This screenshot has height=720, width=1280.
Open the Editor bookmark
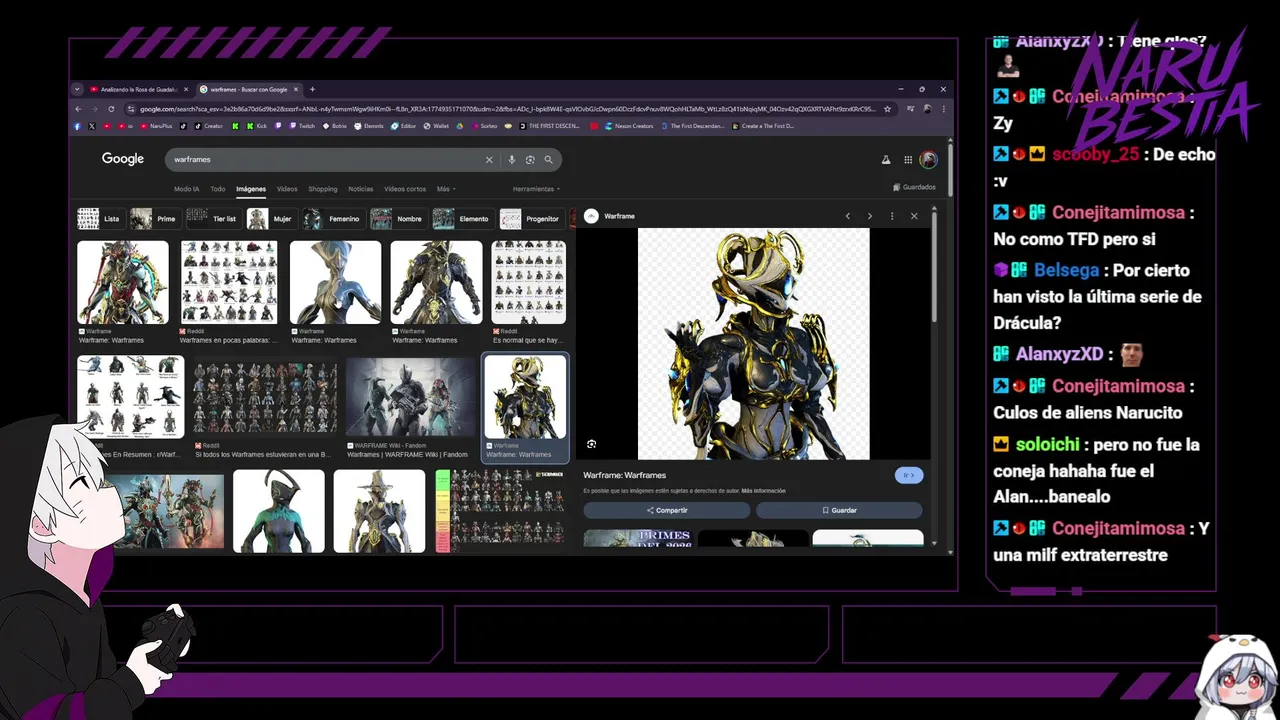pyautogui.click(x=404, y=126)
